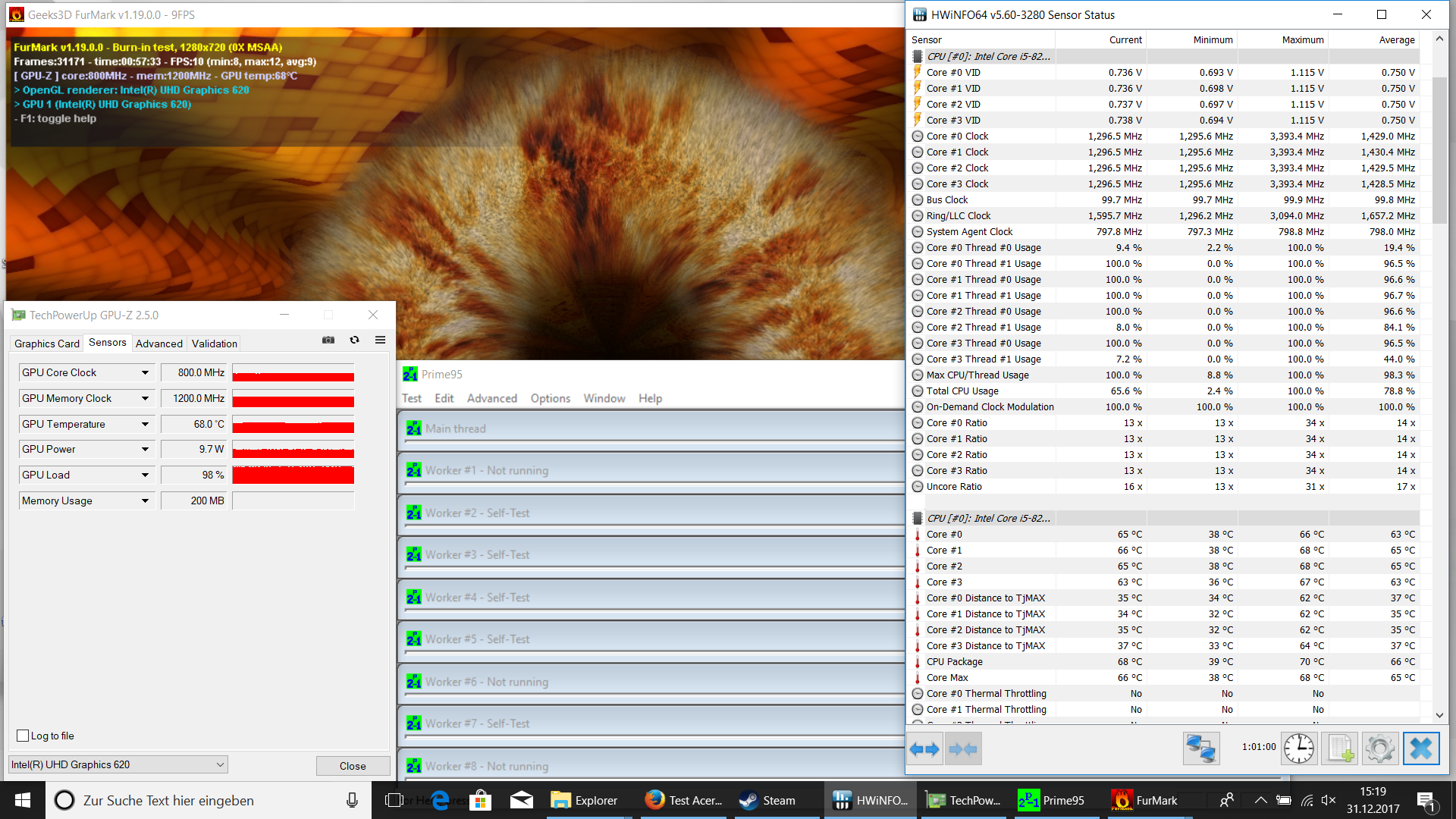Open Intel UHD Graphics 620 selector
The height and width of the screenshot is (819, 1456).
pos(118,764)
